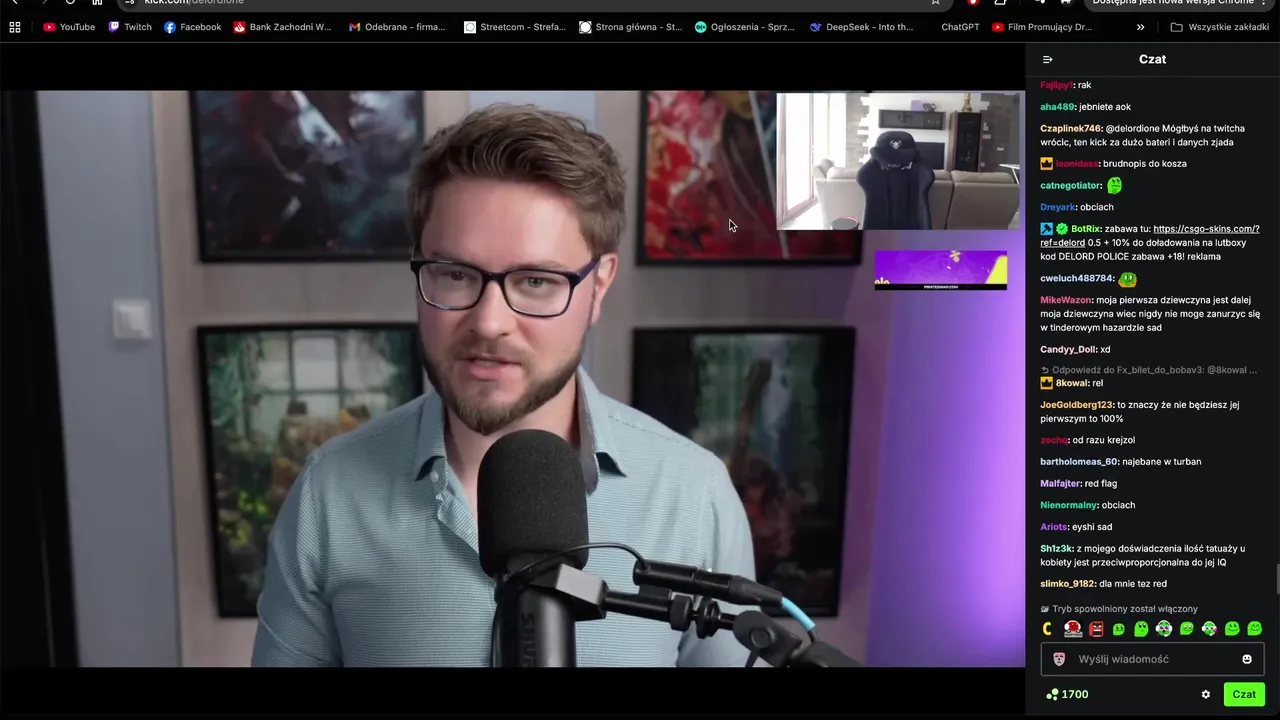Open chat settings gear icon
Screen dimensions: 1280x720
click(1206, 694)
